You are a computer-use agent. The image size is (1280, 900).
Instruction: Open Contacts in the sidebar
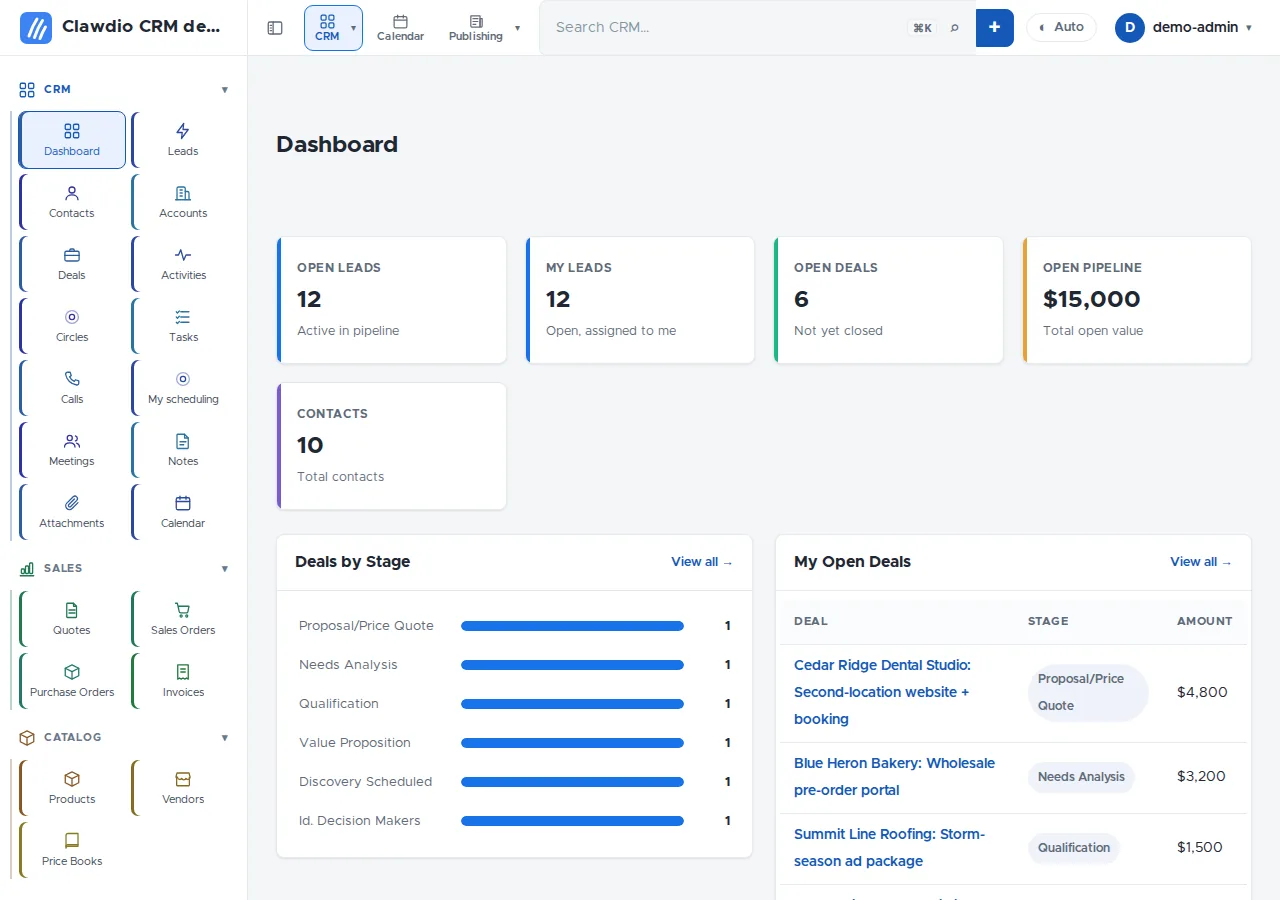pos(72,202)
